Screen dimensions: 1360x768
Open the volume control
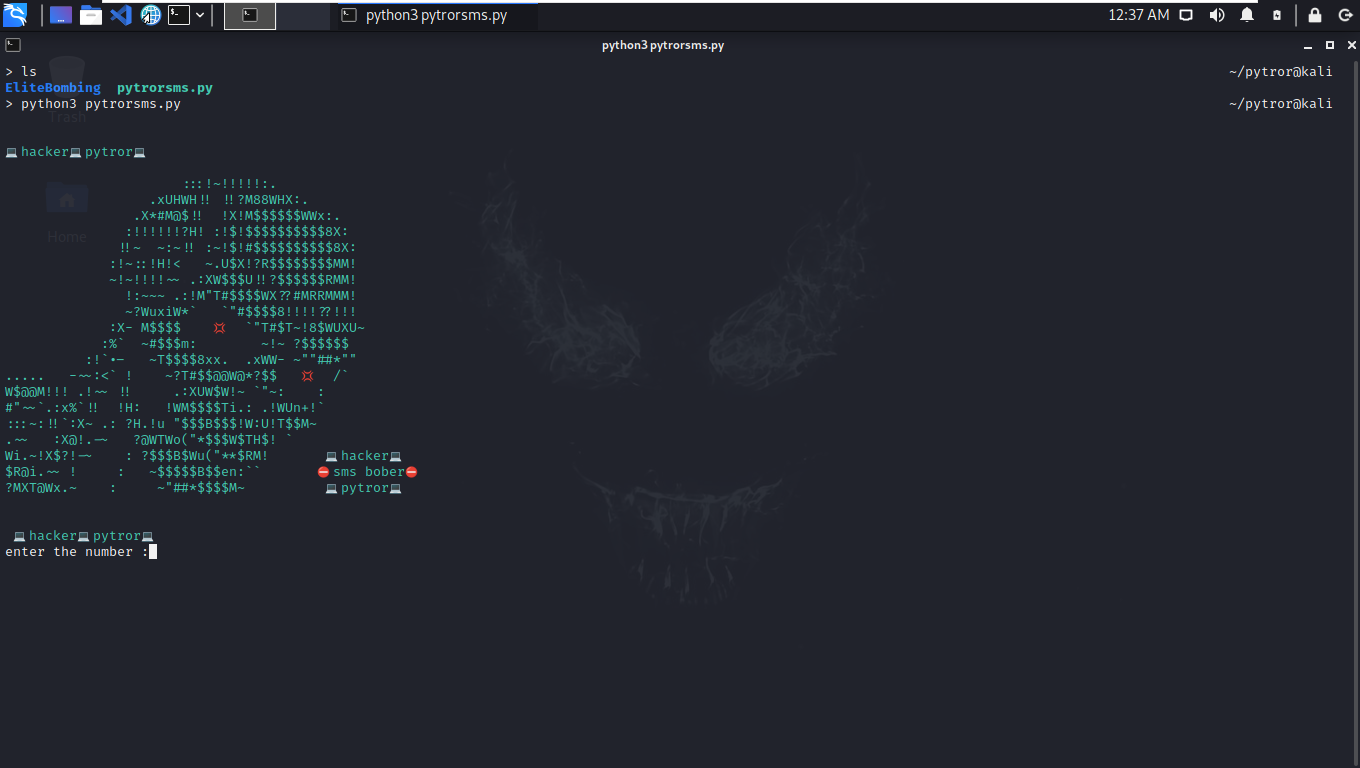click(x=1215, y=15)
